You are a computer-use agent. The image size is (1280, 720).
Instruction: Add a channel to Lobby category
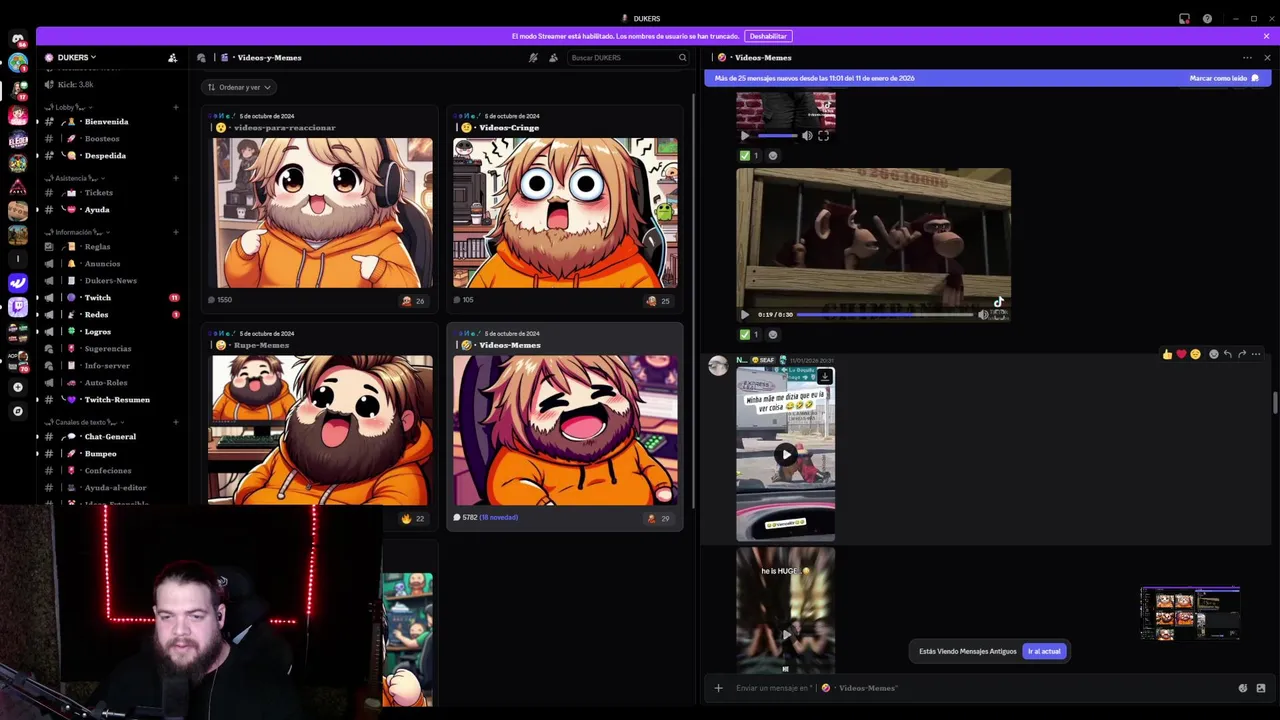coord(176,107)
